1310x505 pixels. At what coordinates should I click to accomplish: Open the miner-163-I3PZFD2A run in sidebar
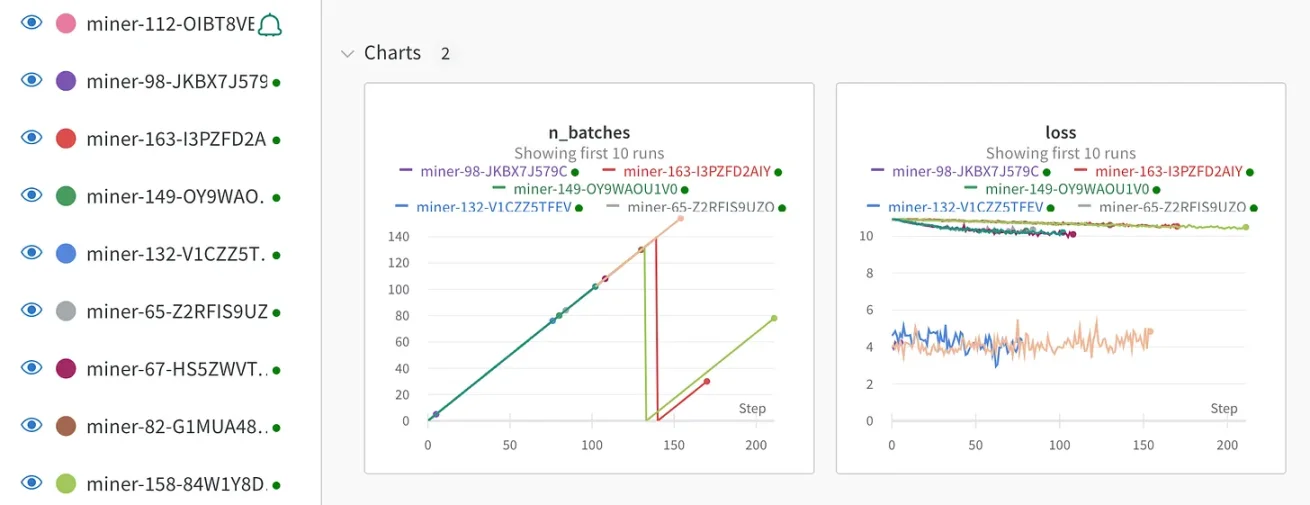pyautogui.click(x=176, y=139)
